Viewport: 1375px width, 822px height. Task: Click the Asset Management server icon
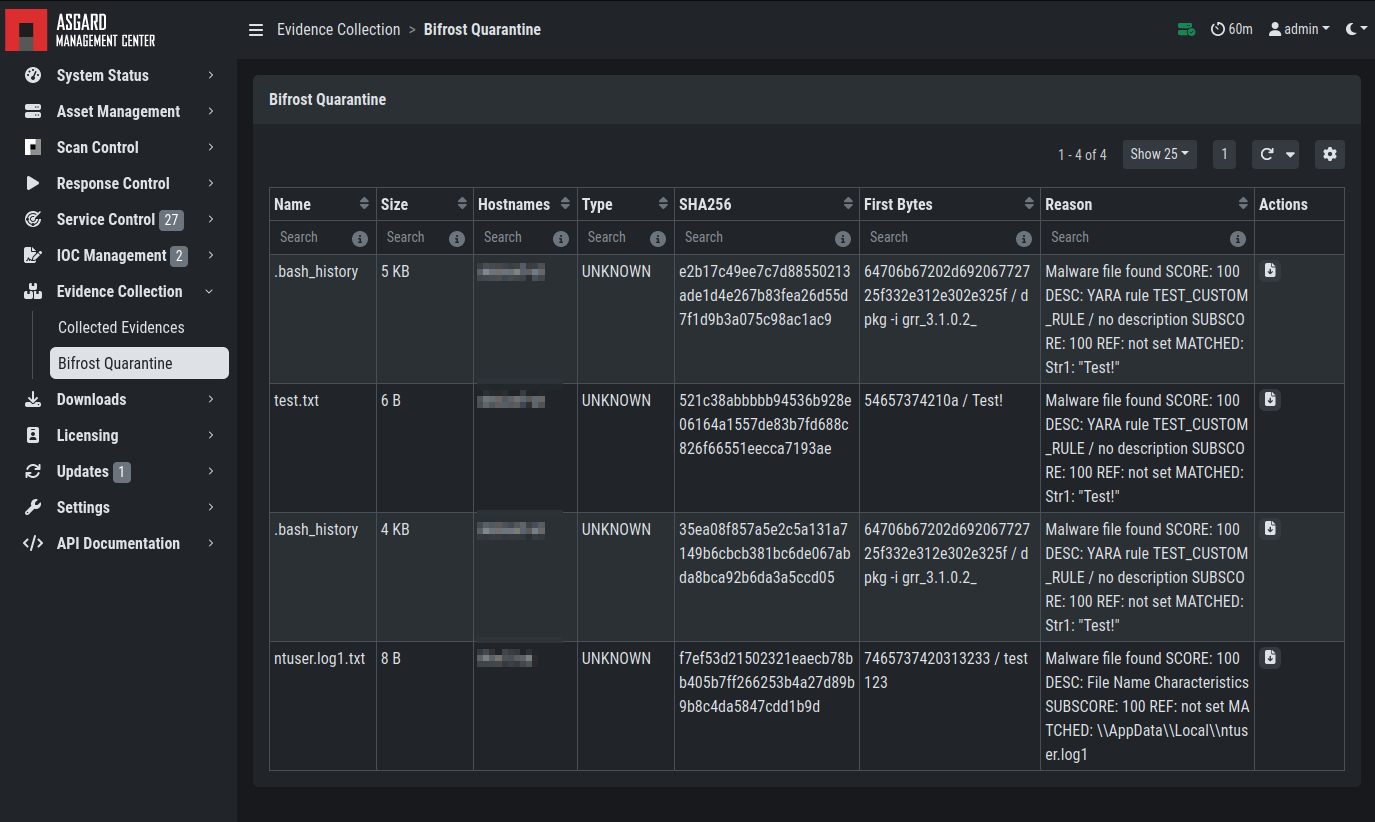(x=33, y=112)
